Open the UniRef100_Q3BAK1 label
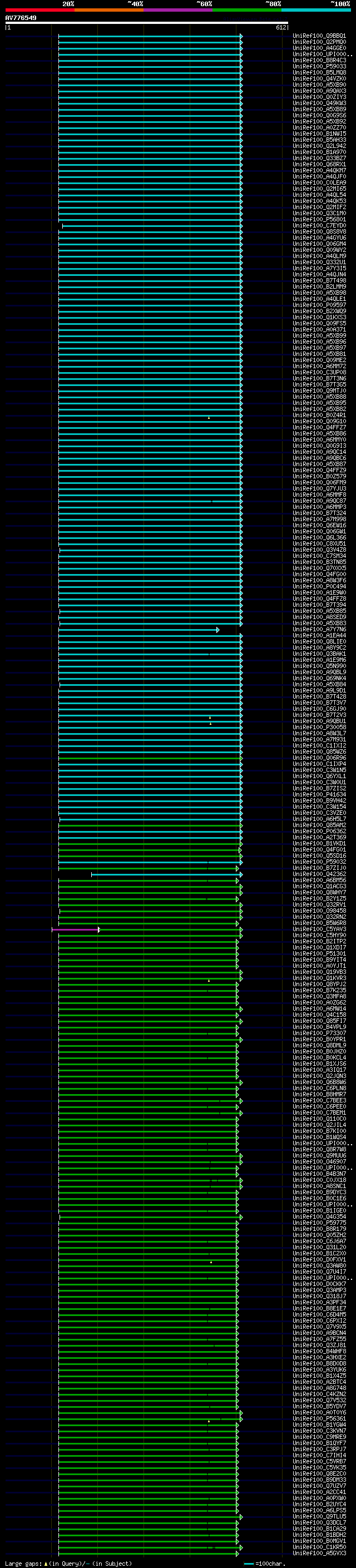This screenshot has width=356, height=1568. [319, 654]
